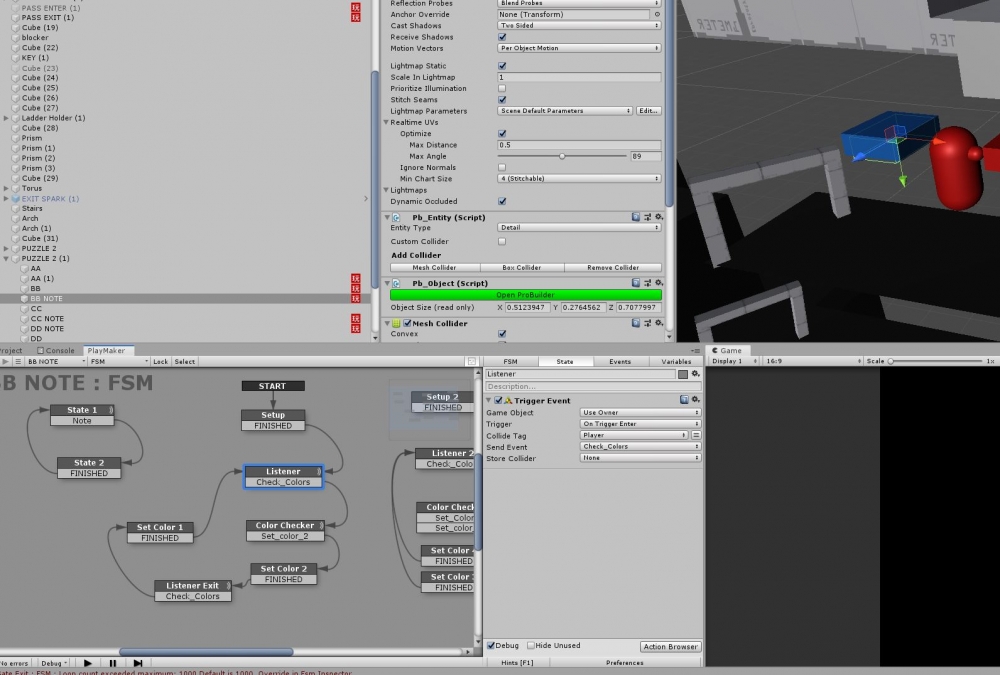Viewport: 1000px width, 675px height.
Task: Open Min Chart Size dropdown
Action: coord(579,179)
